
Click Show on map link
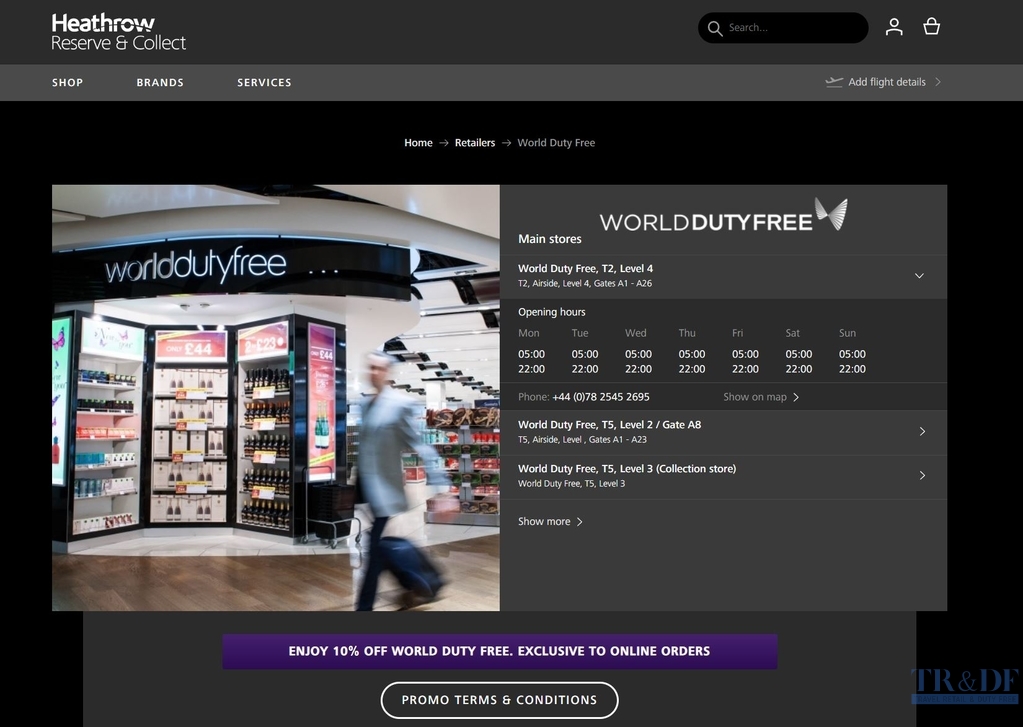point(761,397)
